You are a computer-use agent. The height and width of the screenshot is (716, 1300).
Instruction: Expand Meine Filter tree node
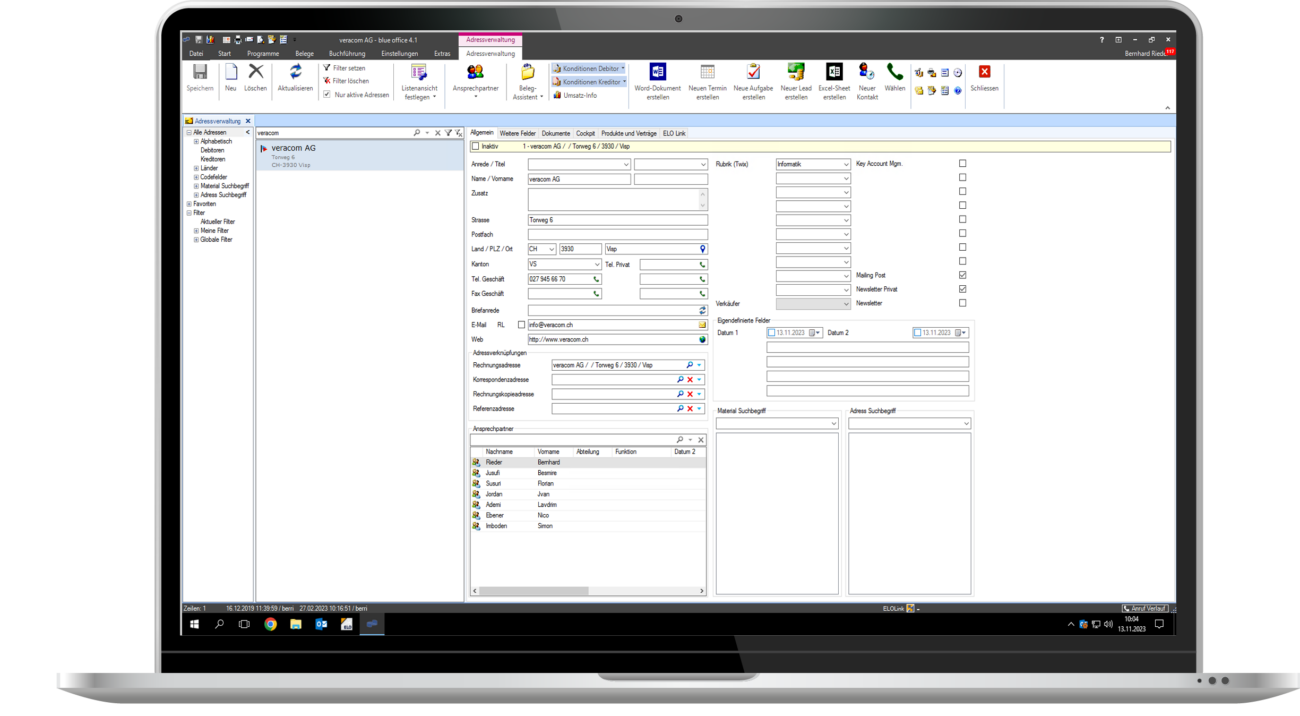[x=196, y=231]
